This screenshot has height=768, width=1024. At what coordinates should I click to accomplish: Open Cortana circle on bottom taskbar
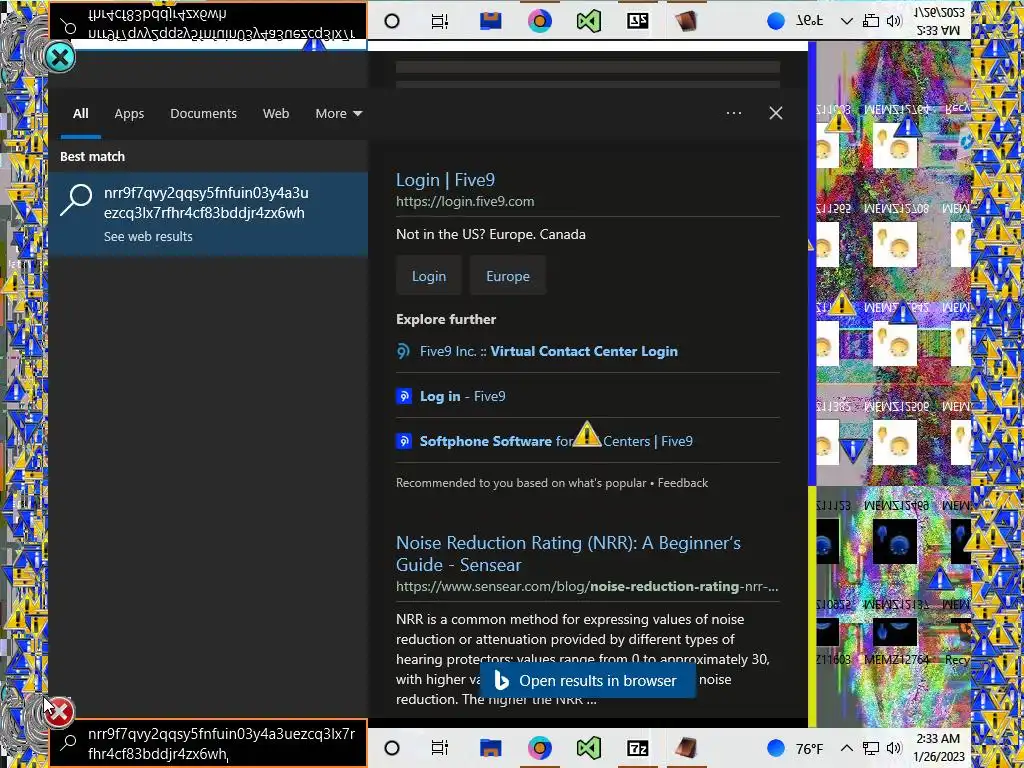392,748
